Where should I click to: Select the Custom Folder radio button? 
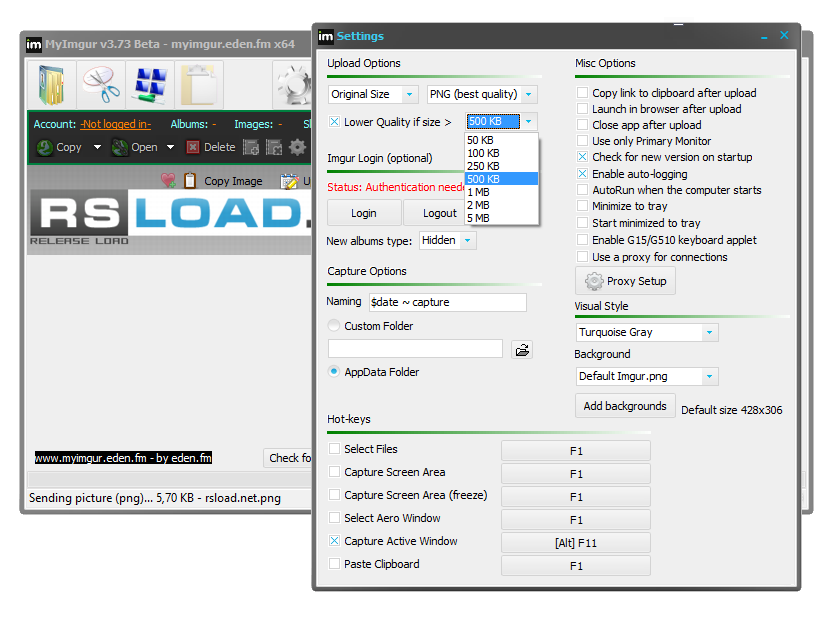pyautogui.click(x=333, y=326)
